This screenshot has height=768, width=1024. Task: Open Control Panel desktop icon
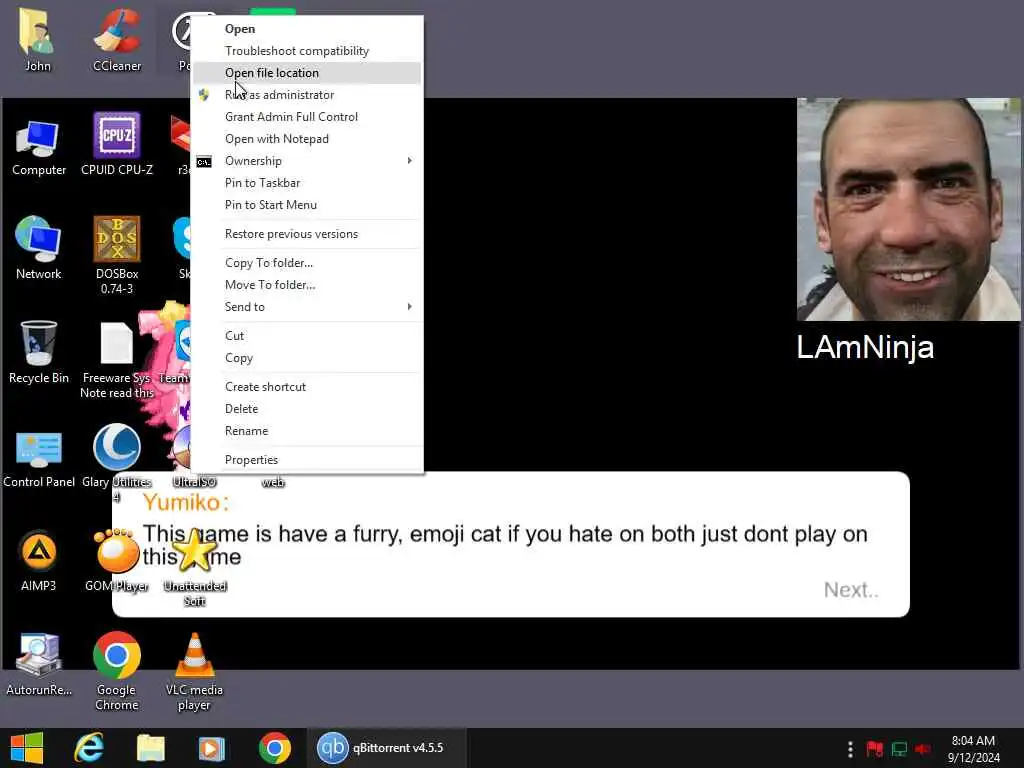[39, 457]
